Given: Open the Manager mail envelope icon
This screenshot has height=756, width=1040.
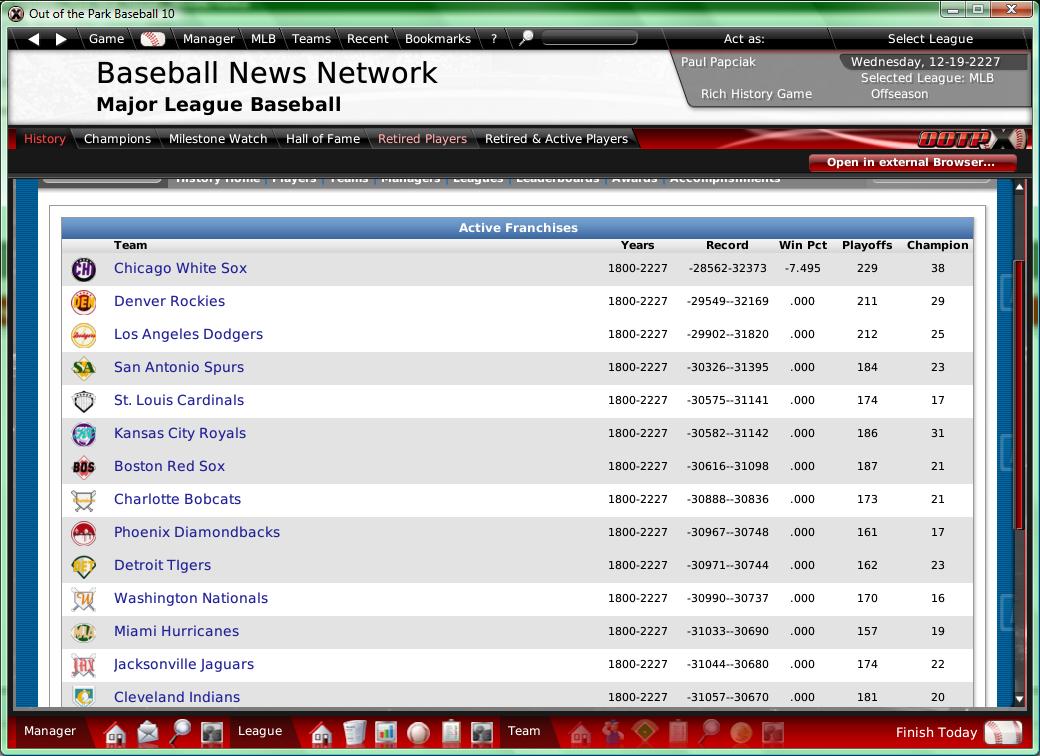Looking at the screenshot, I should [x=148, y=733].
